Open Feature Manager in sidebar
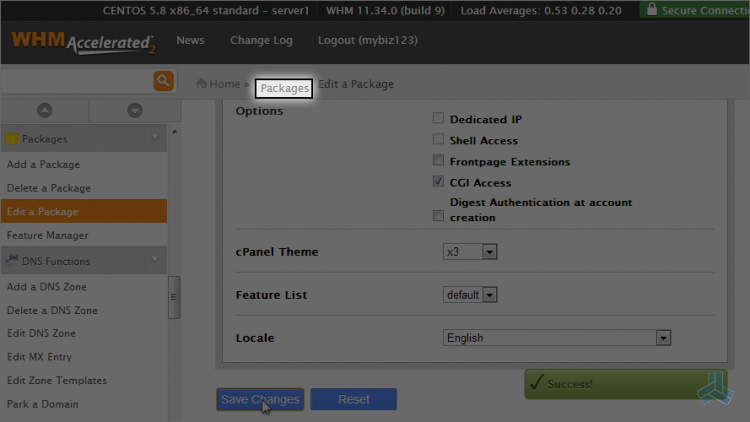750x422 pixels. click(48, 235)
